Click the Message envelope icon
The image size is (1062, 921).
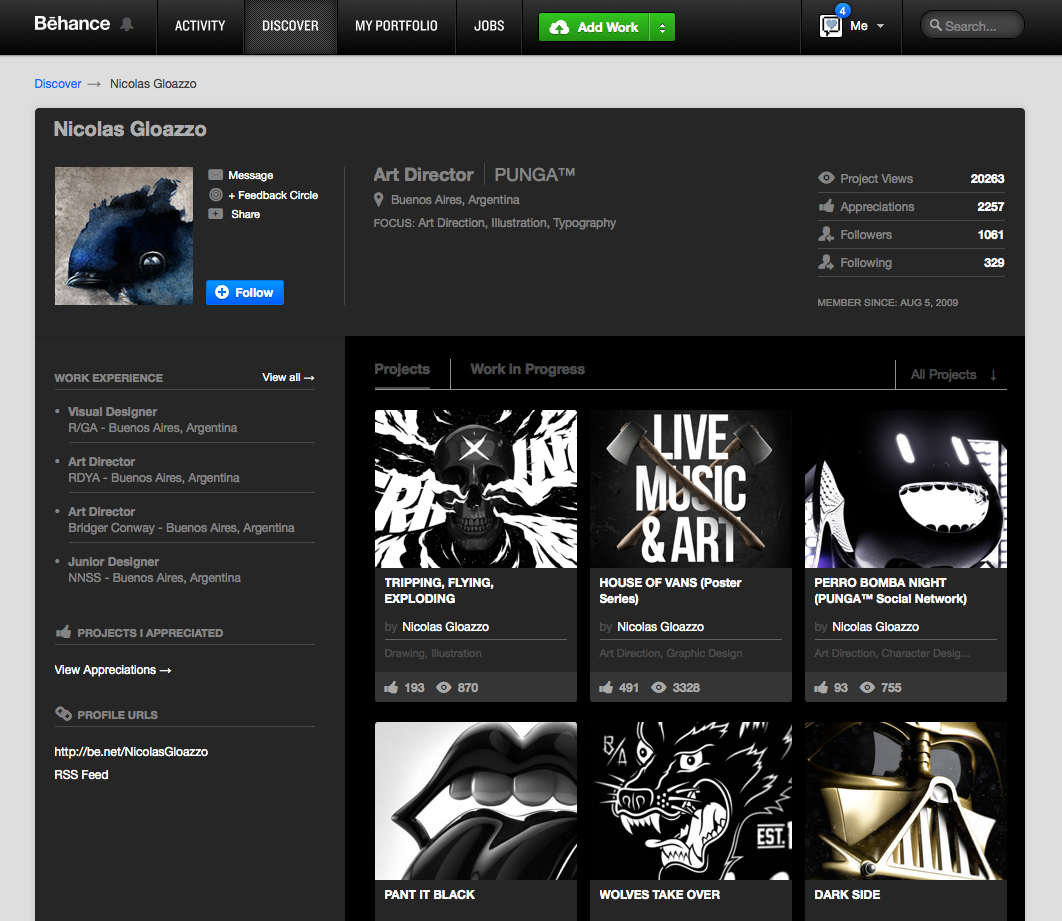(215, 175)
